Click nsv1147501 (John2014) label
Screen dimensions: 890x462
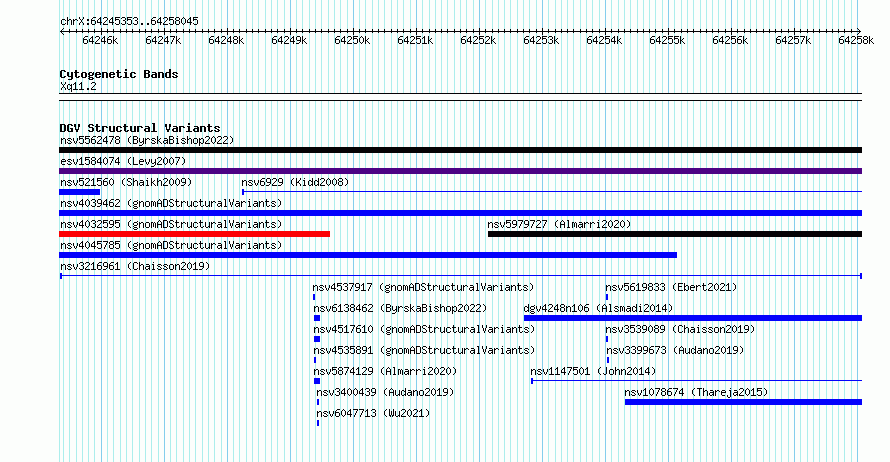593,371
